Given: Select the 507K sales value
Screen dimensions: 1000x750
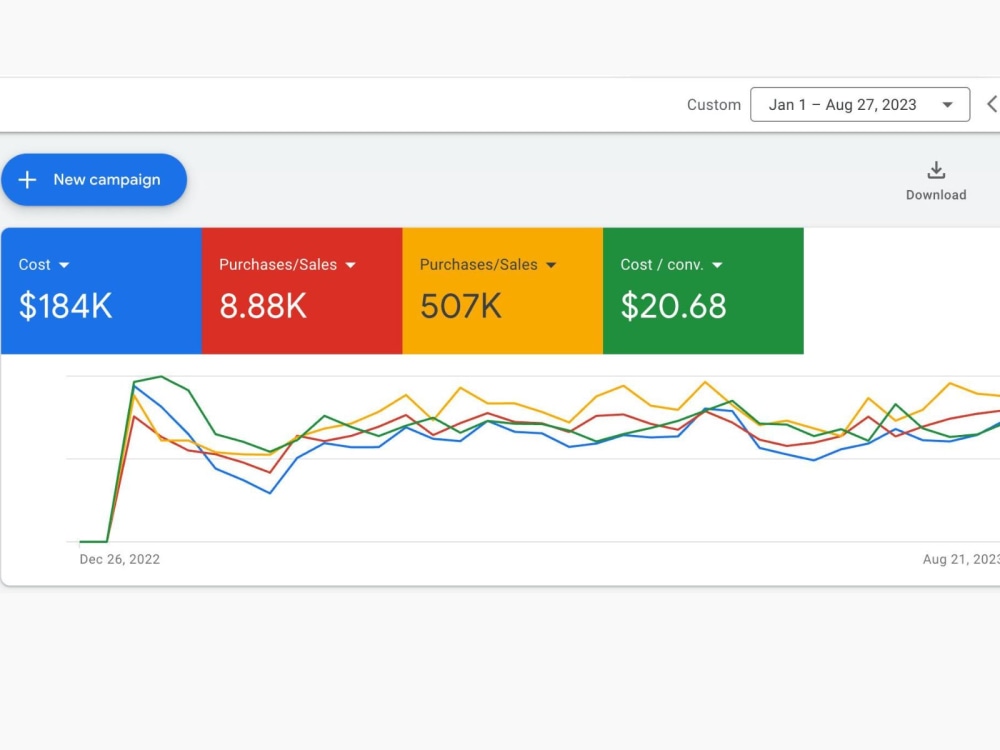Looking at the screenshot, I should pyautogui.click(x=460, y=305).
